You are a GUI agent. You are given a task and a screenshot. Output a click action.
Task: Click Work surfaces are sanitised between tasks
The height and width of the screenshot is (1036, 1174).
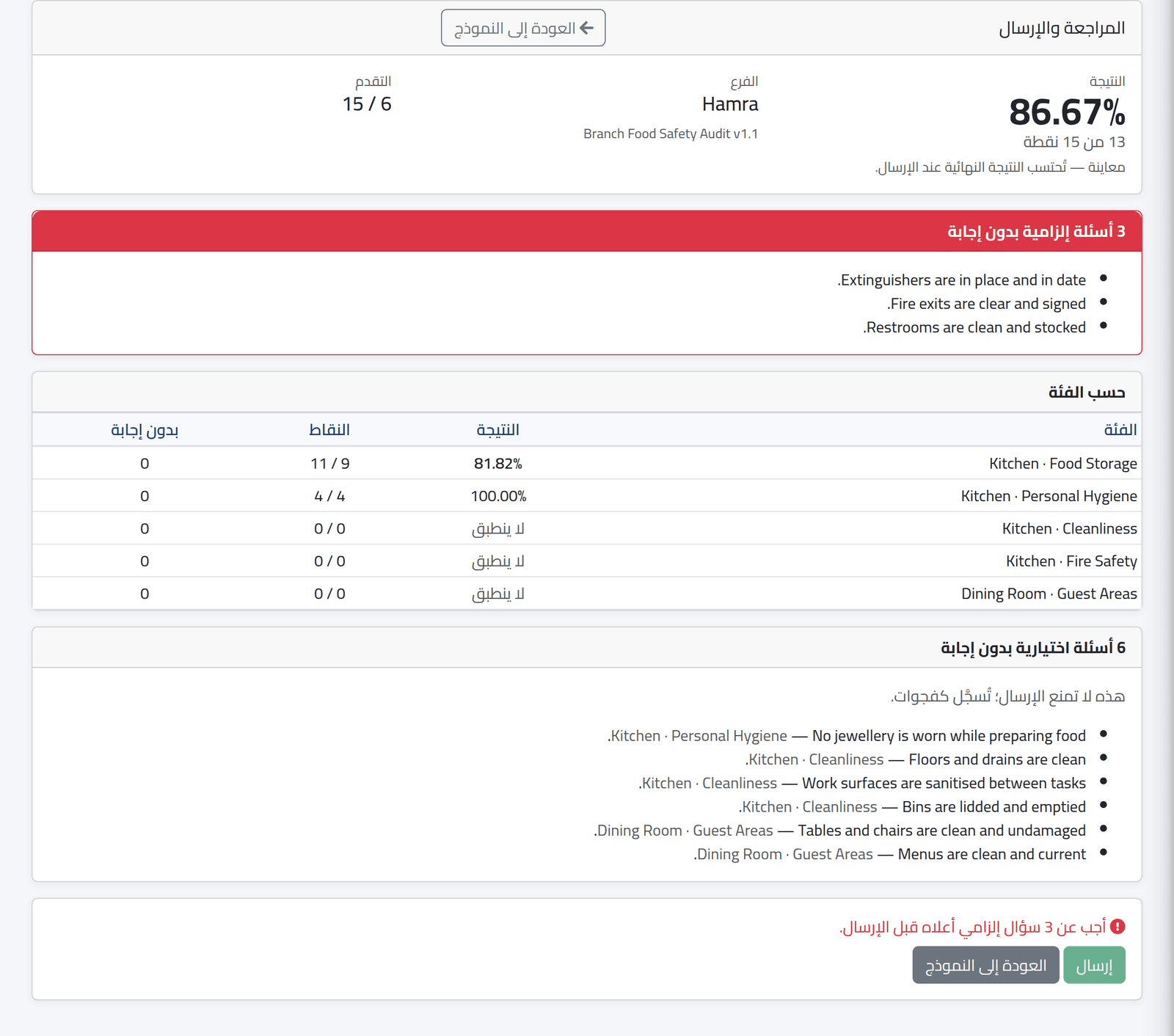[x=944, y=783]
